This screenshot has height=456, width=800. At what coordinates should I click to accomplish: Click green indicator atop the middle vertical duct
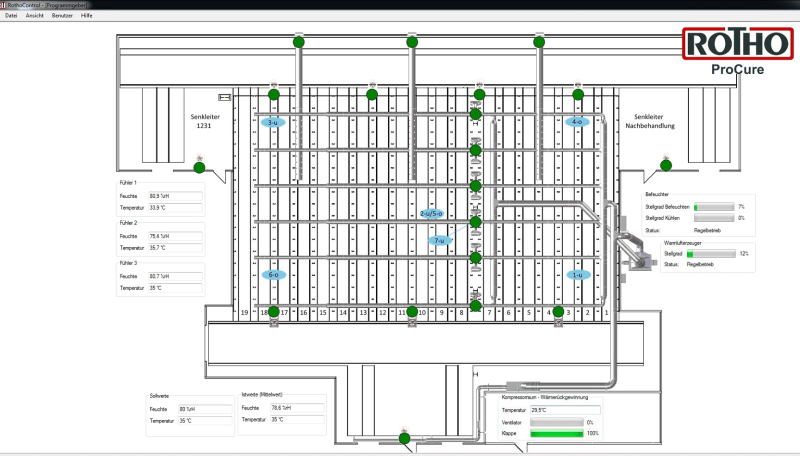(412, 42)
